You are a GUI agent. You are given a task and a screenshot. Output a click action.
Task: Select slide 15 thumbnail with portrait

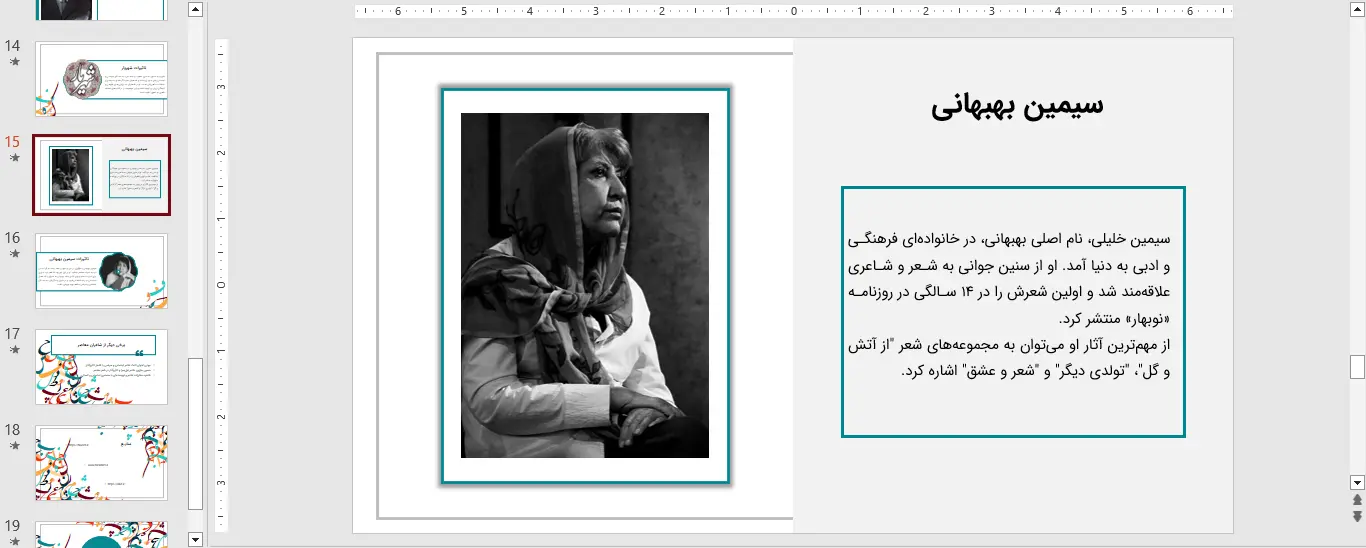[101, 175]
